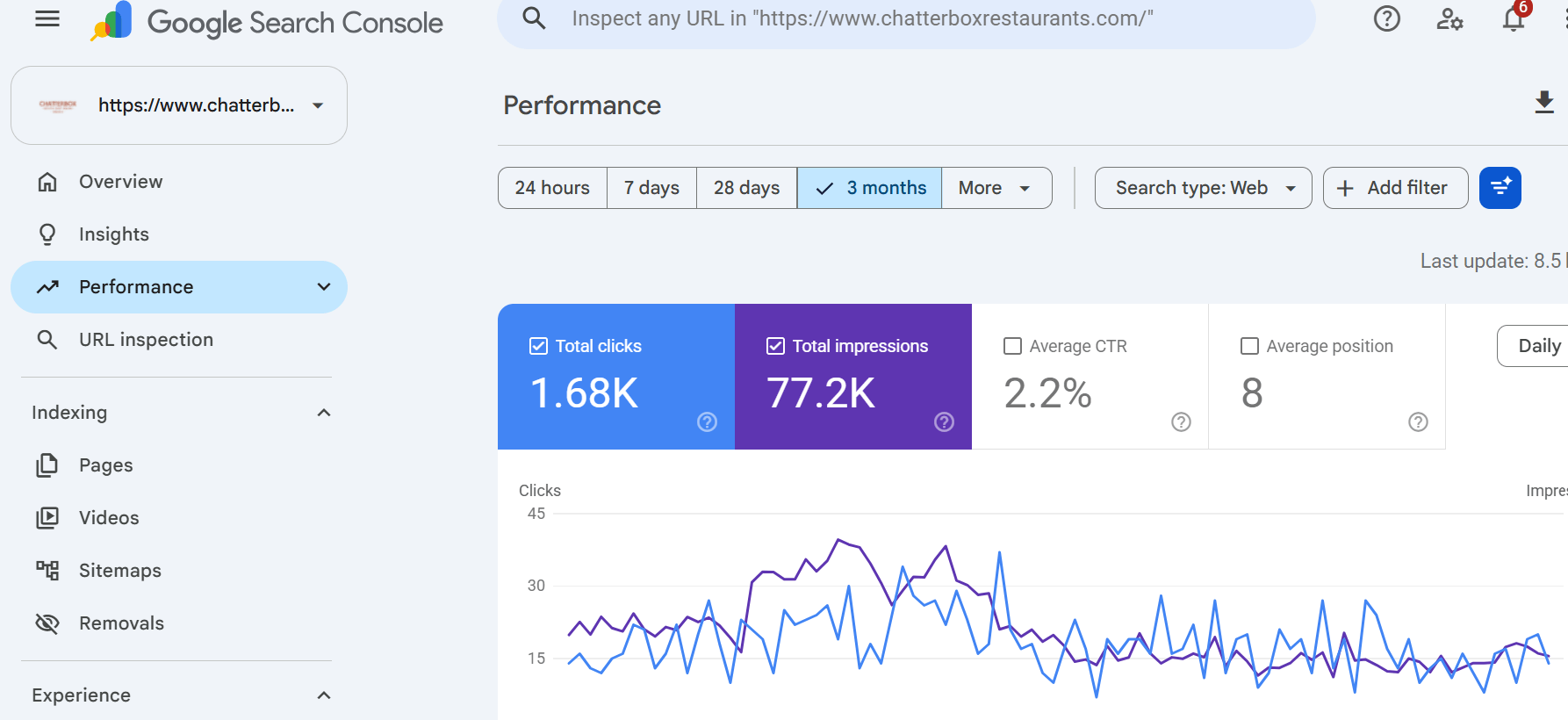Click the help icon on Total clicks card

pos(707,422)
